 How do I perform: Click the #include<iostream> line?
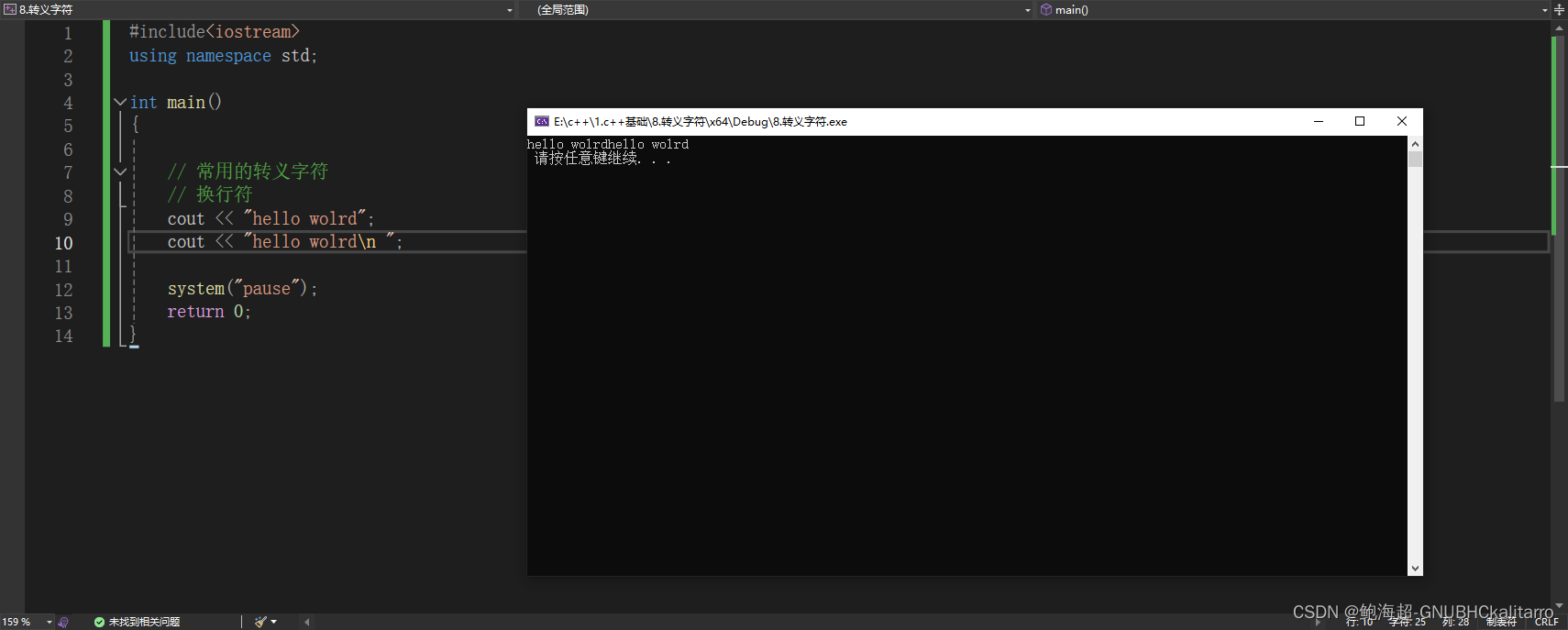coord(215,32)
